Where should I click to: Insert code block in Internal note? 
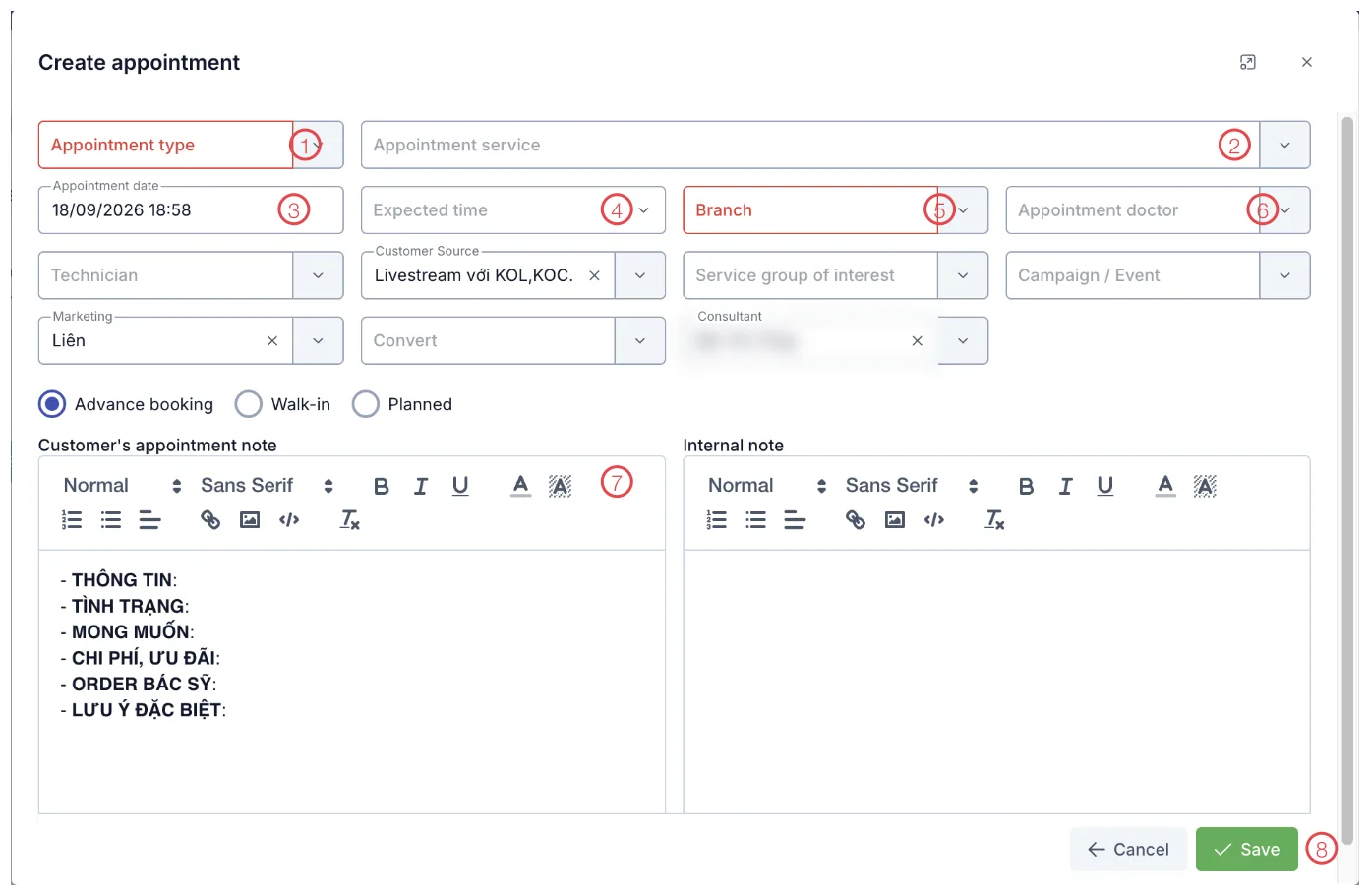tap(934, 520)
